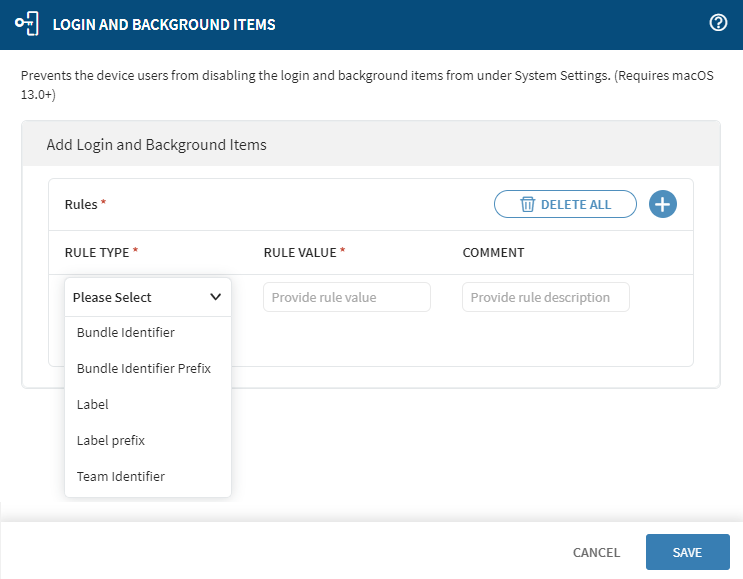Screen dimensions: 743x579
Task: Click the Please Select rule type dropdown
Action: click(148, 297)
